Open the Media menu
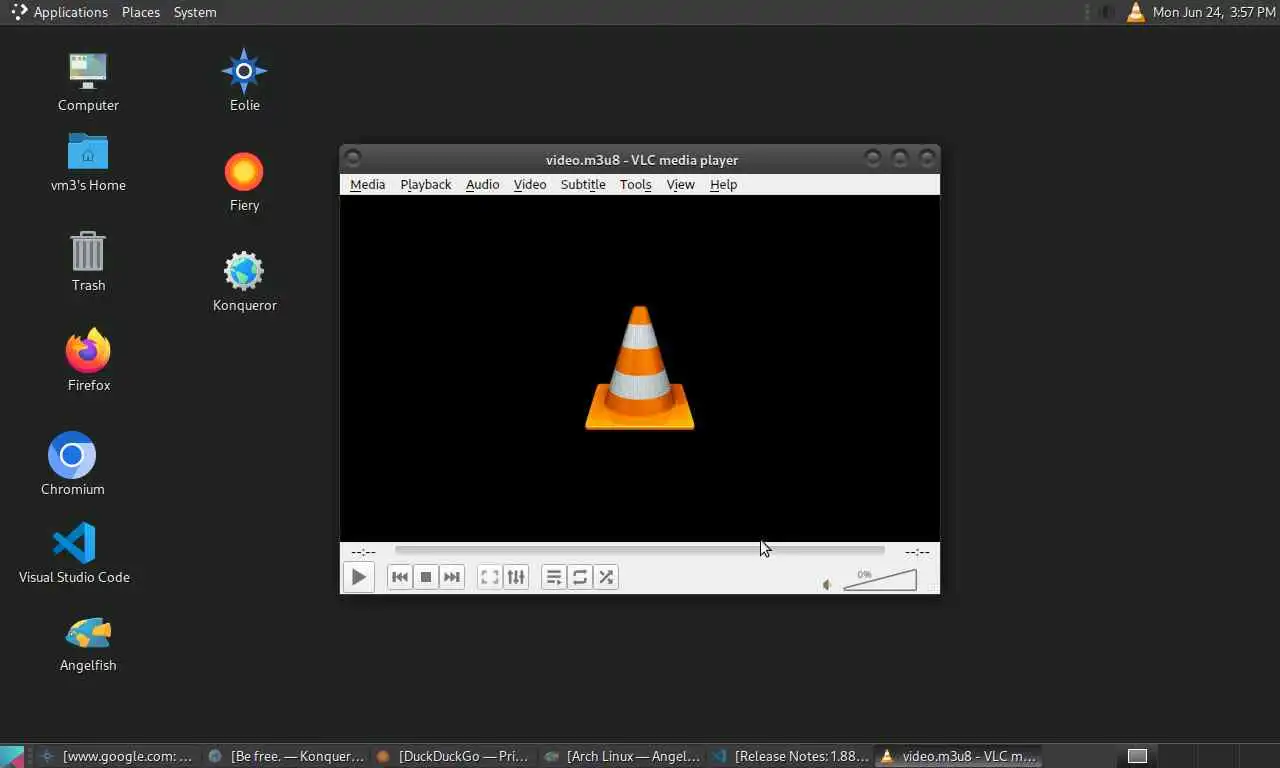The height and width of the screenshot is (768, 1280). coord(367,184)
